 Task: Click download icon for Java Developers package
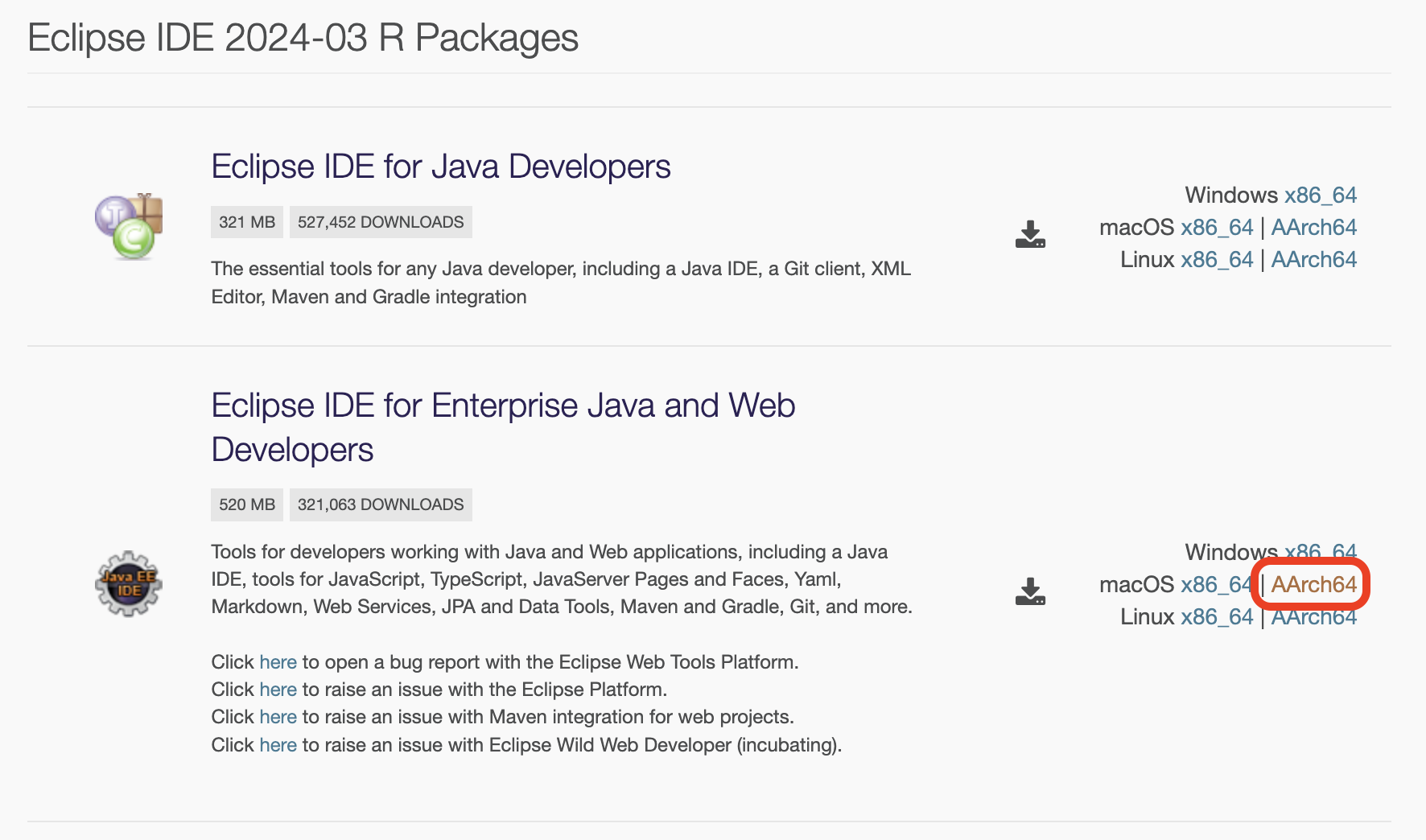click(x=1030, y=234)
